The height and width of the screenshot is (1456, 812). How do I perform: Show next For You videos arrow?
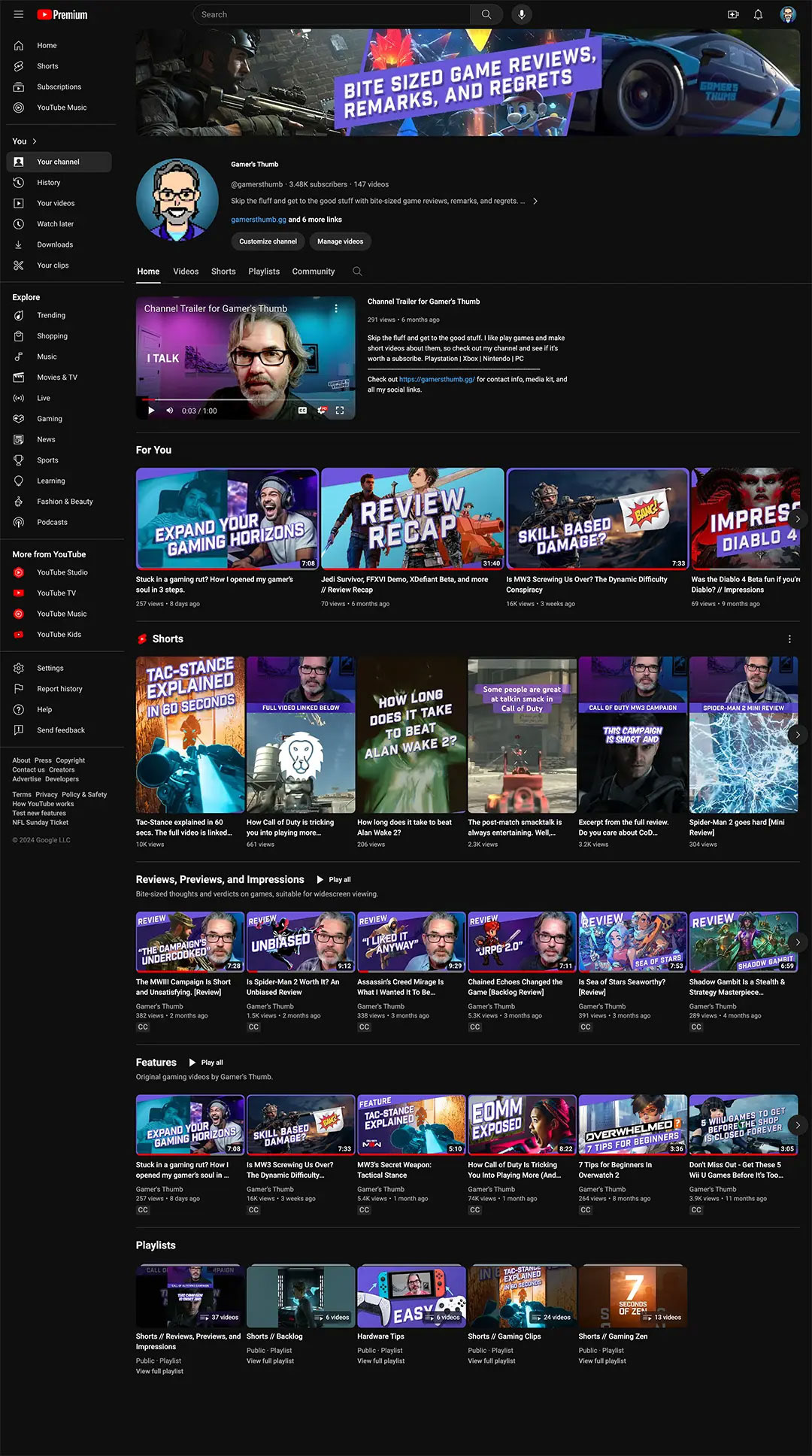798,519
